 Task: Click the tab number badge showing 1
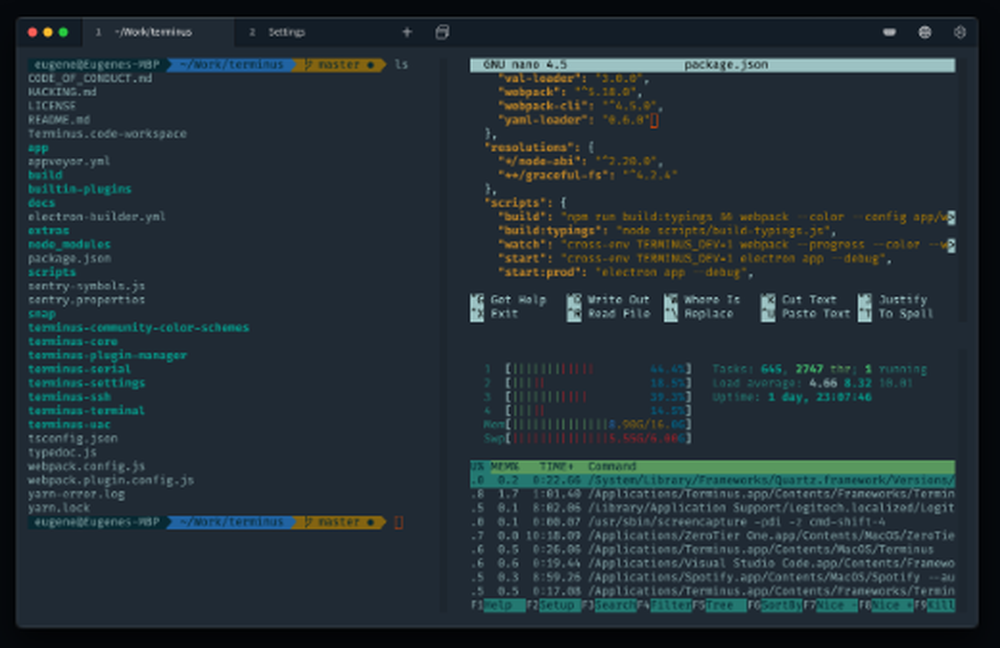98,31
